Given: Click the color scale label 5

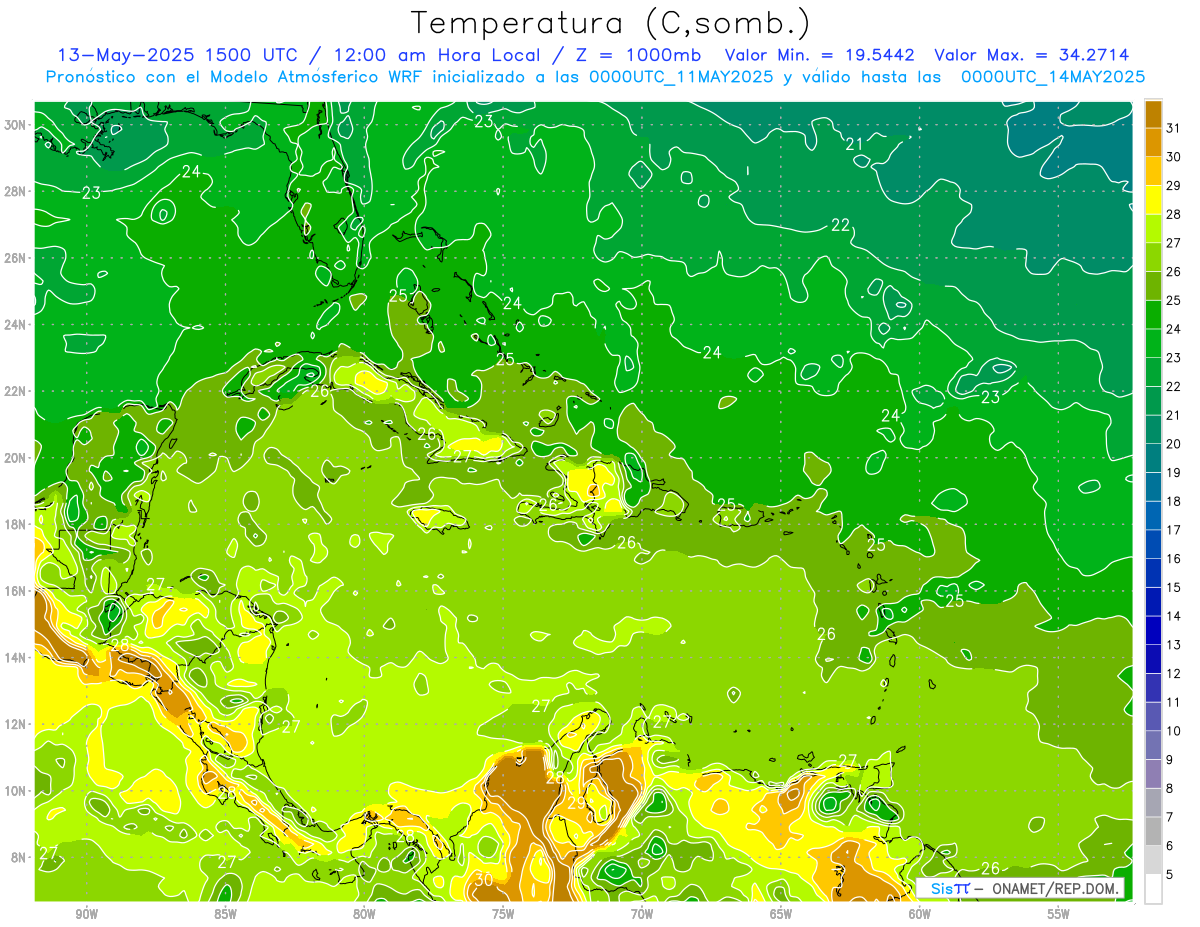Looking at the screenshot, I should pyautogui.click(x=1170, y=874).
